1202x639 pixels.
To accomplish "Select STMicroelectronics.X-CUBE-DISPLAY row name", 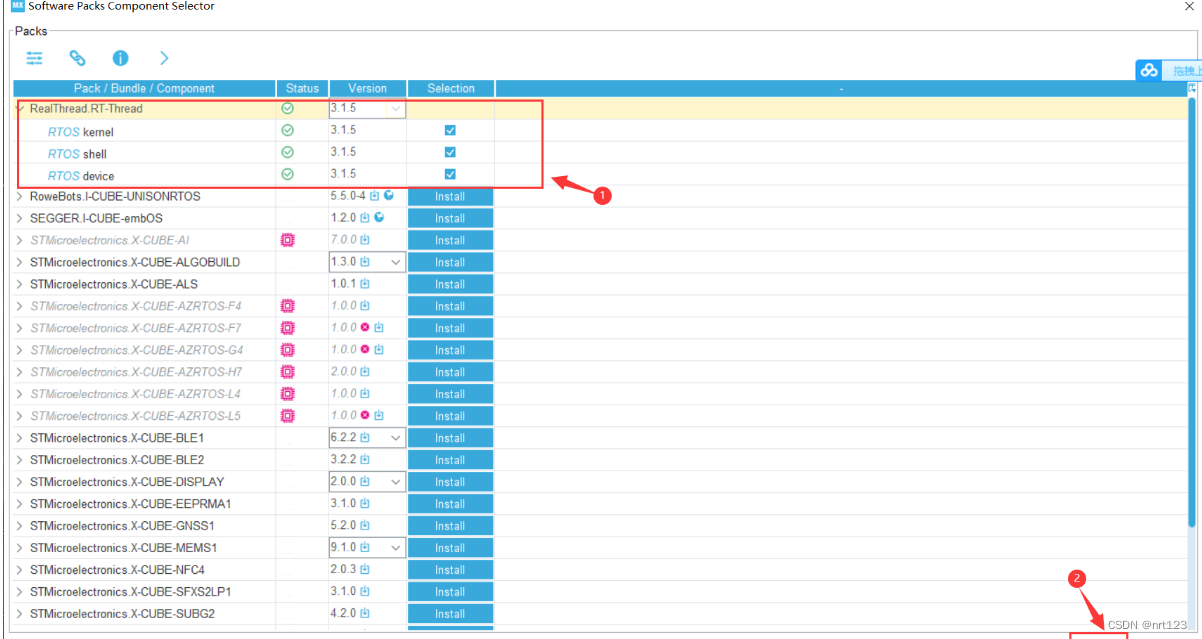I will pos(127,482).
